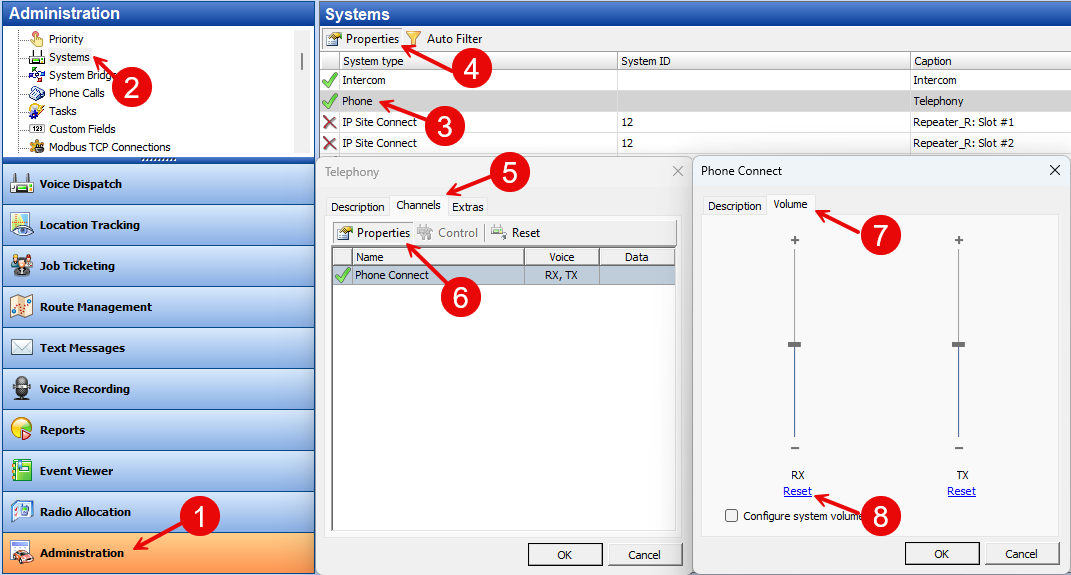The width and height of the screenshot is (1071, 575).
Task: Close the Telephony dialog
Action: (x=678, y=171)
